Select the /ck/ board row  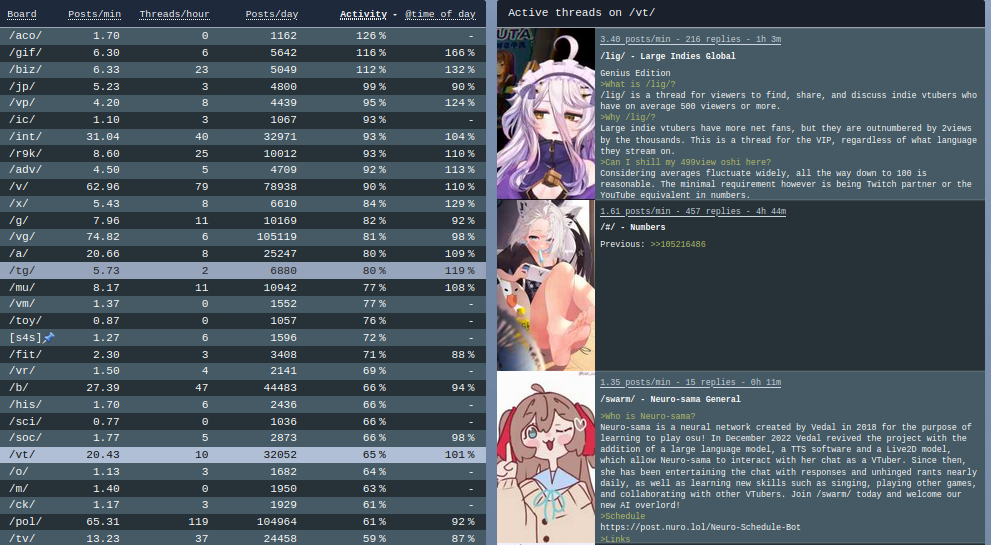click(243, 505)
